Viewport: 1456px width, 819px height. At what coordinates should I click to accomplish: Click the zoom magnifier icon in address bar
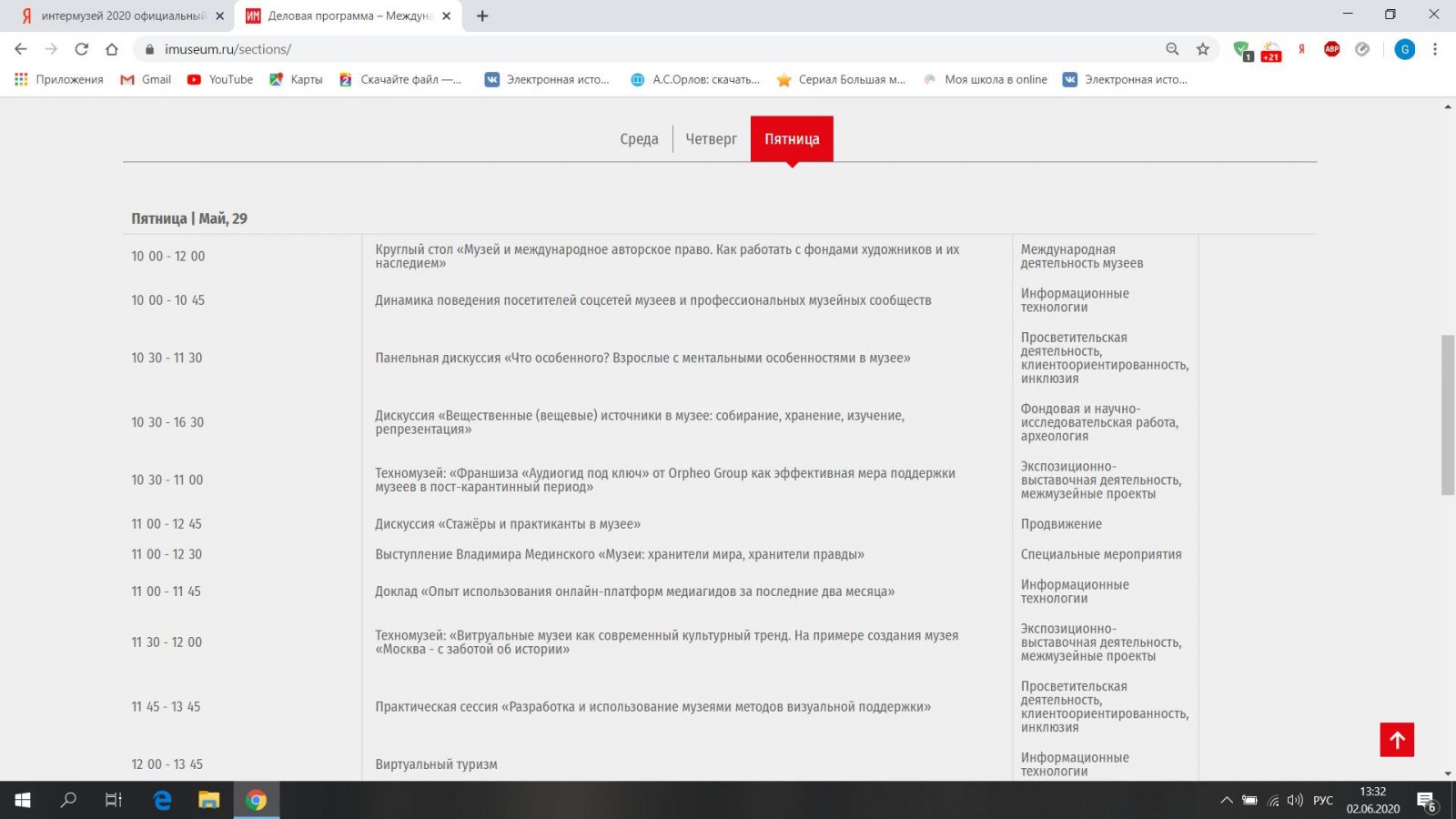(1172, 49)
